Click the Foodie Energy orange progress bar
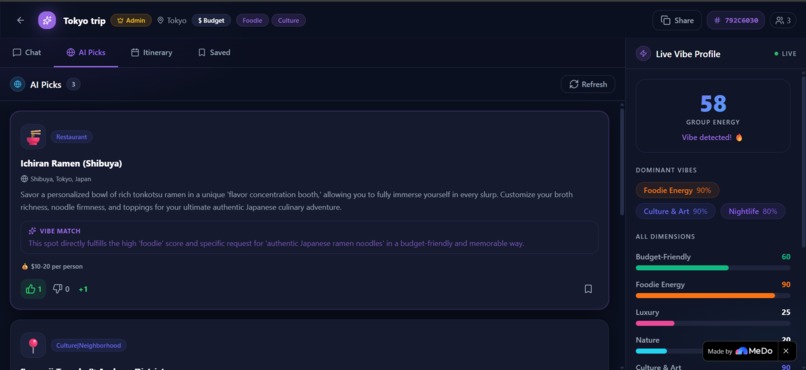This screenshot has height=370, width=806. tap(713, 295)
